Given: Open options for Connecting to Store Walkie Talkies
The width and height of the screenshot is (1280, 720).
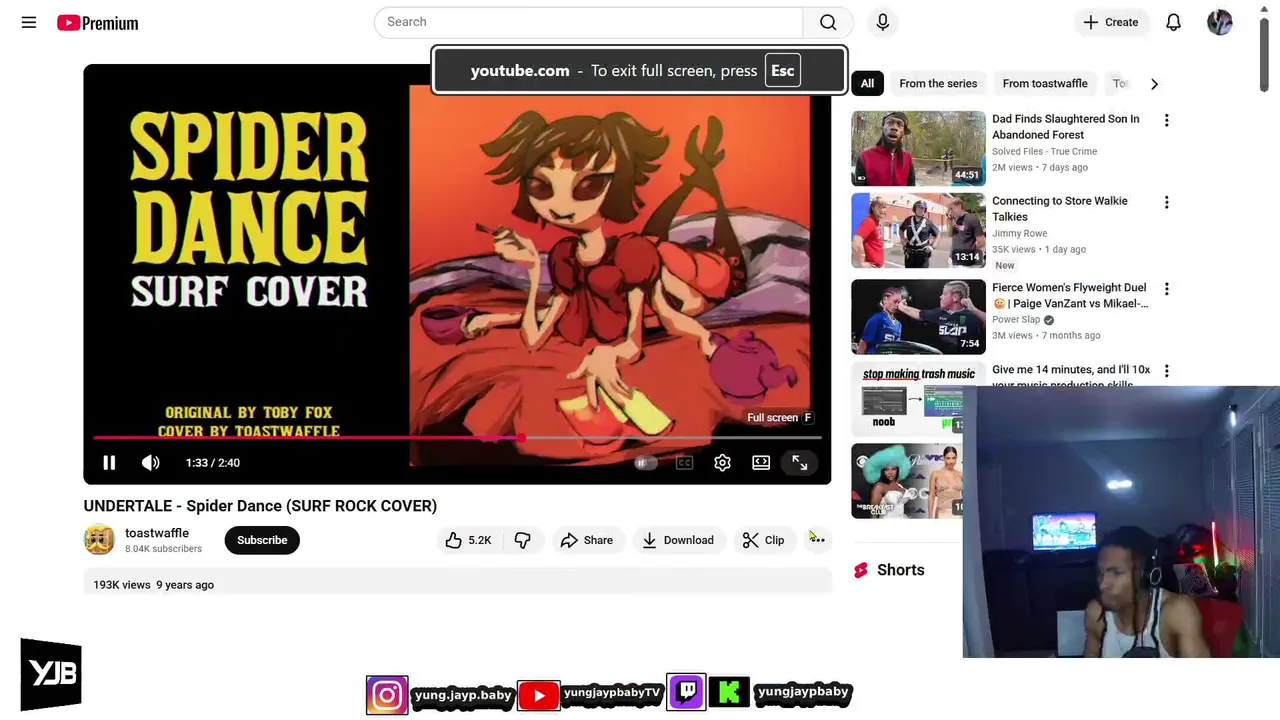Looking at the screenshot, I should pos(1166,202).
